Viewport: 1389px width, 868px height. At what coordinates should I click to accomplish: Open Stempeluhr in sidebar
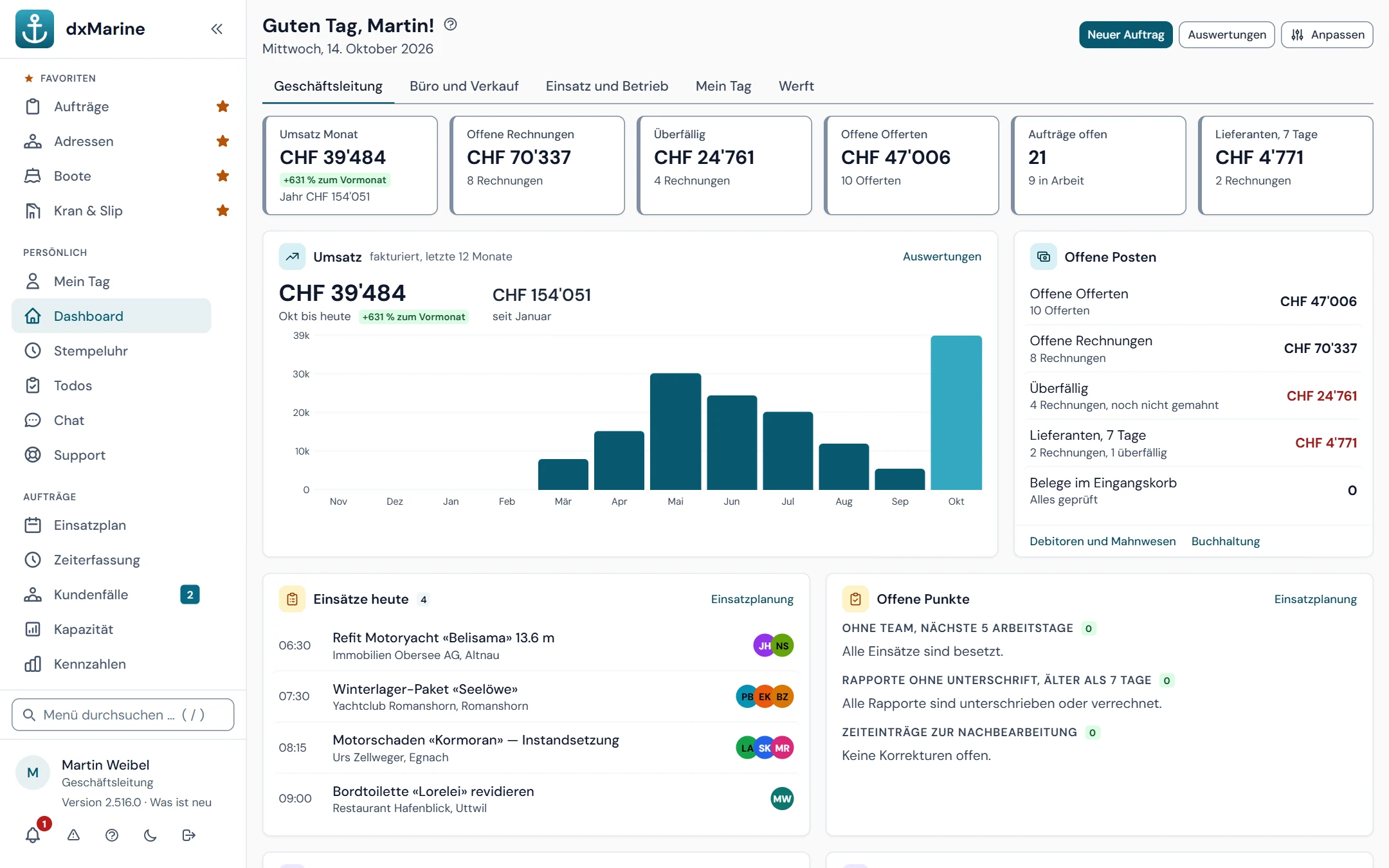tap(111, 350)
